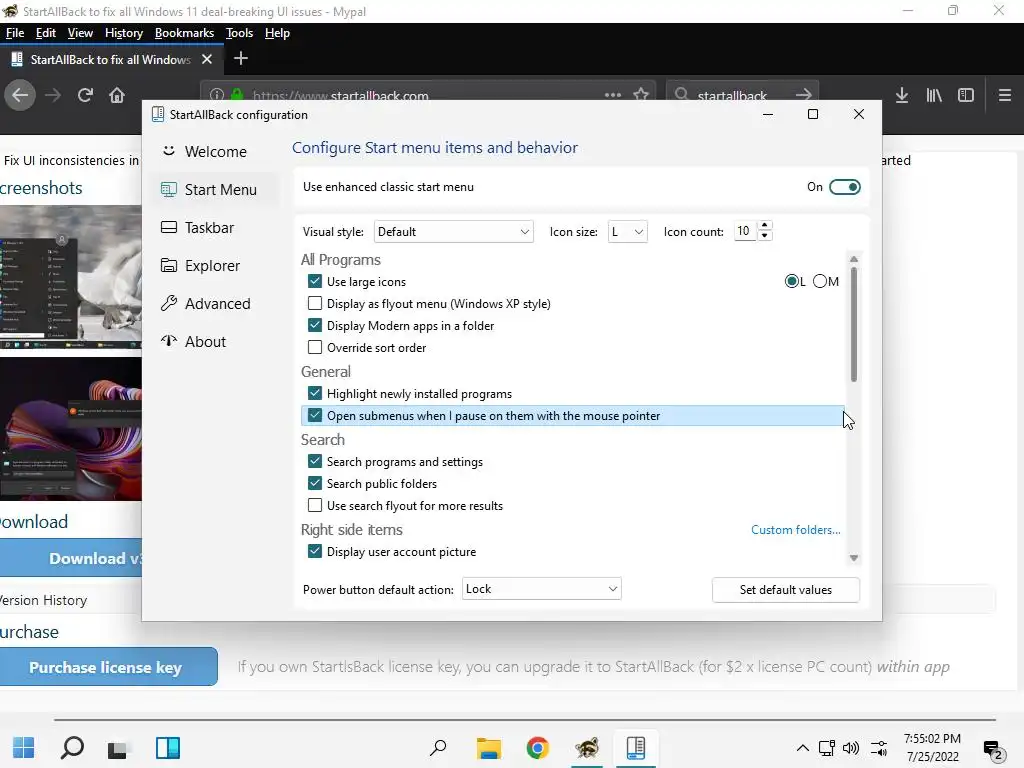Screen dimensions: 1024x768
Task: Uncheck Use large icons
Action: [315, 281]
